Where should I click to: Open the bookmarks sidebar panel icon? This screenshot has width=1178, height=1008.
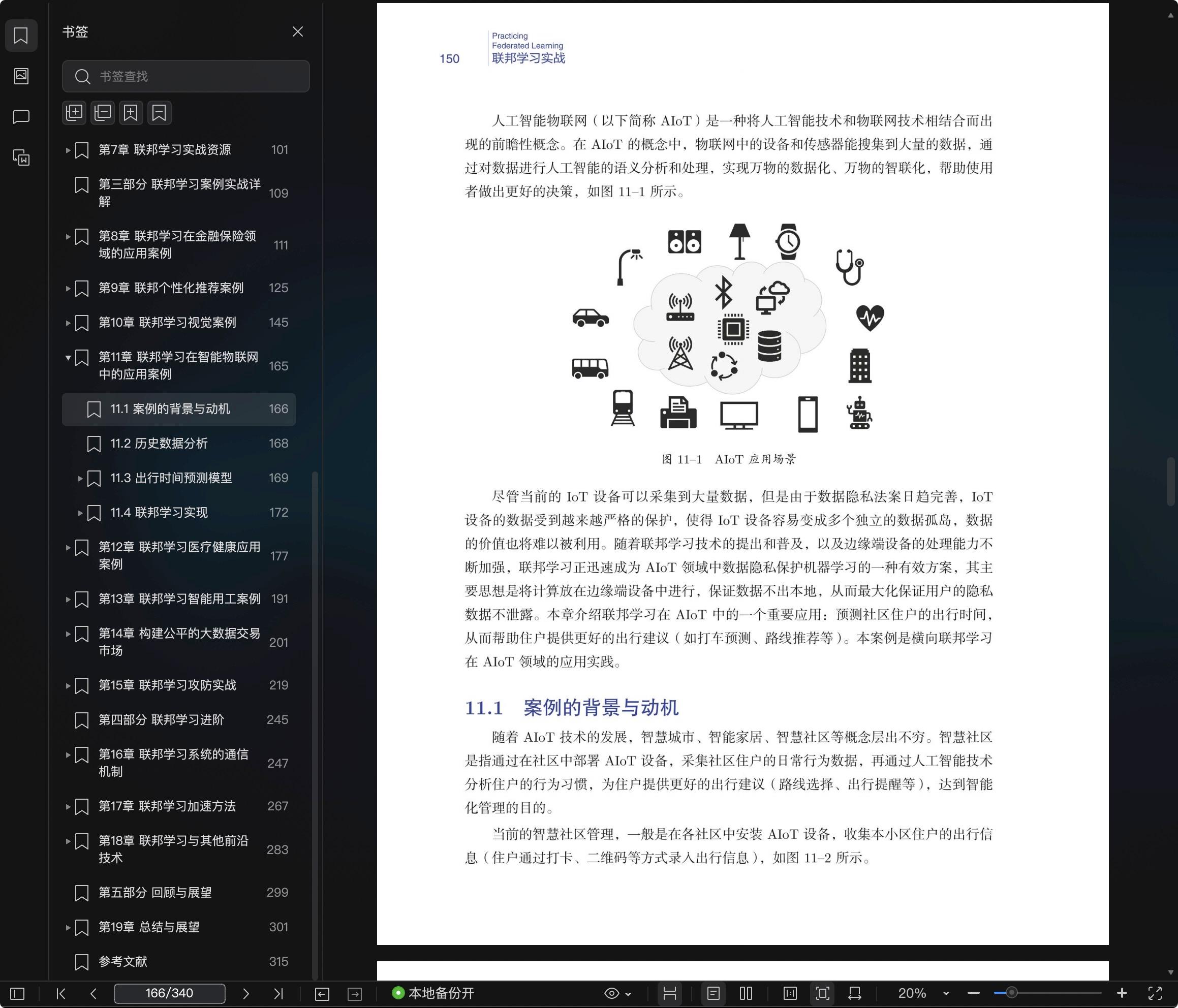tap(21, 36)
